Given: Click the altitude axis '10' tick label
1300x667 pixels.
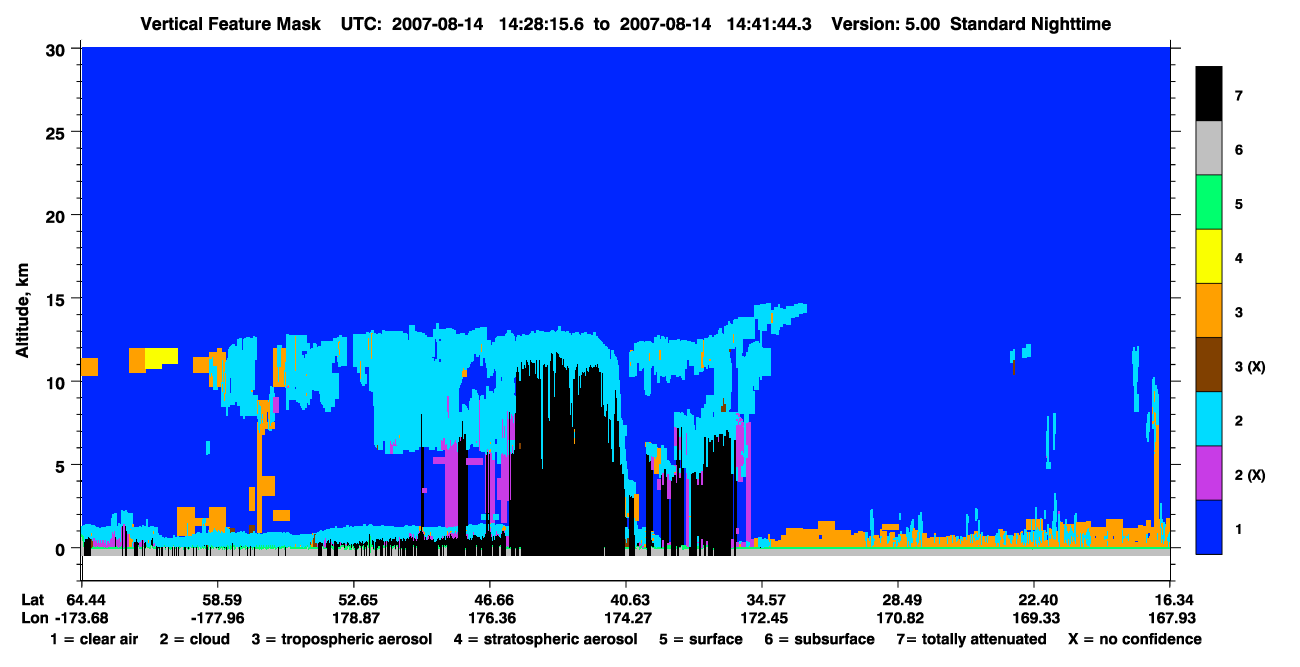Looking at the screenshot, I should (57, 382).
